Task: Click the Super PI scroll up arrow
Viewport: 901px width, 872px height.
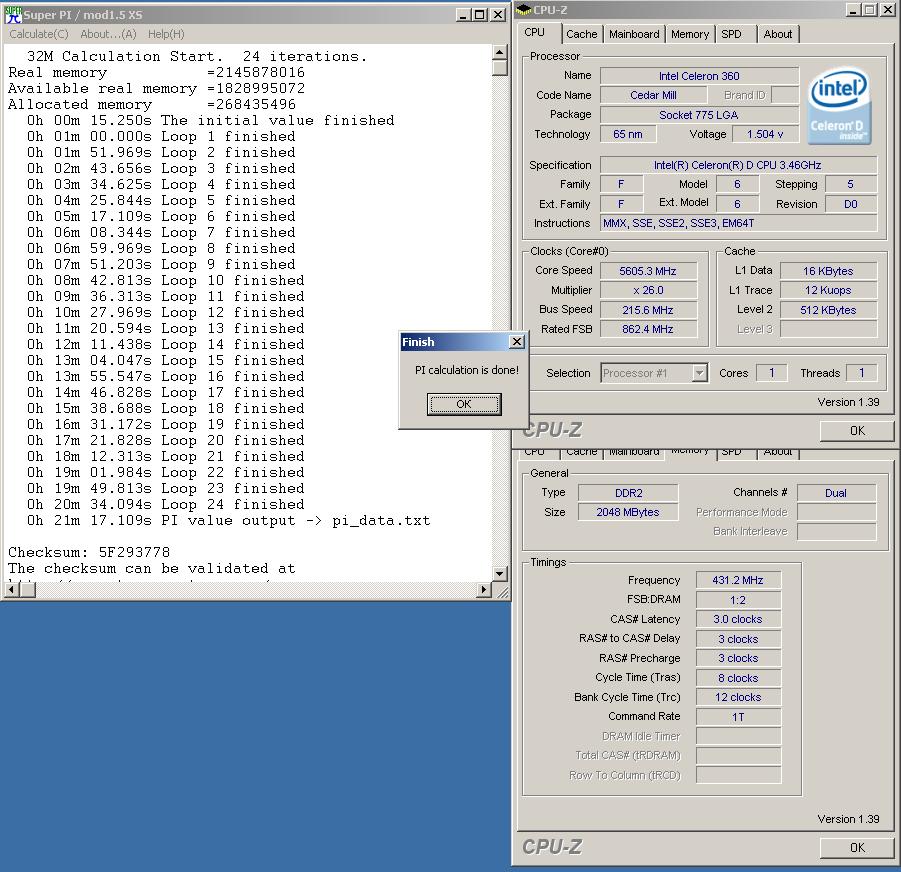Action: 499,53
